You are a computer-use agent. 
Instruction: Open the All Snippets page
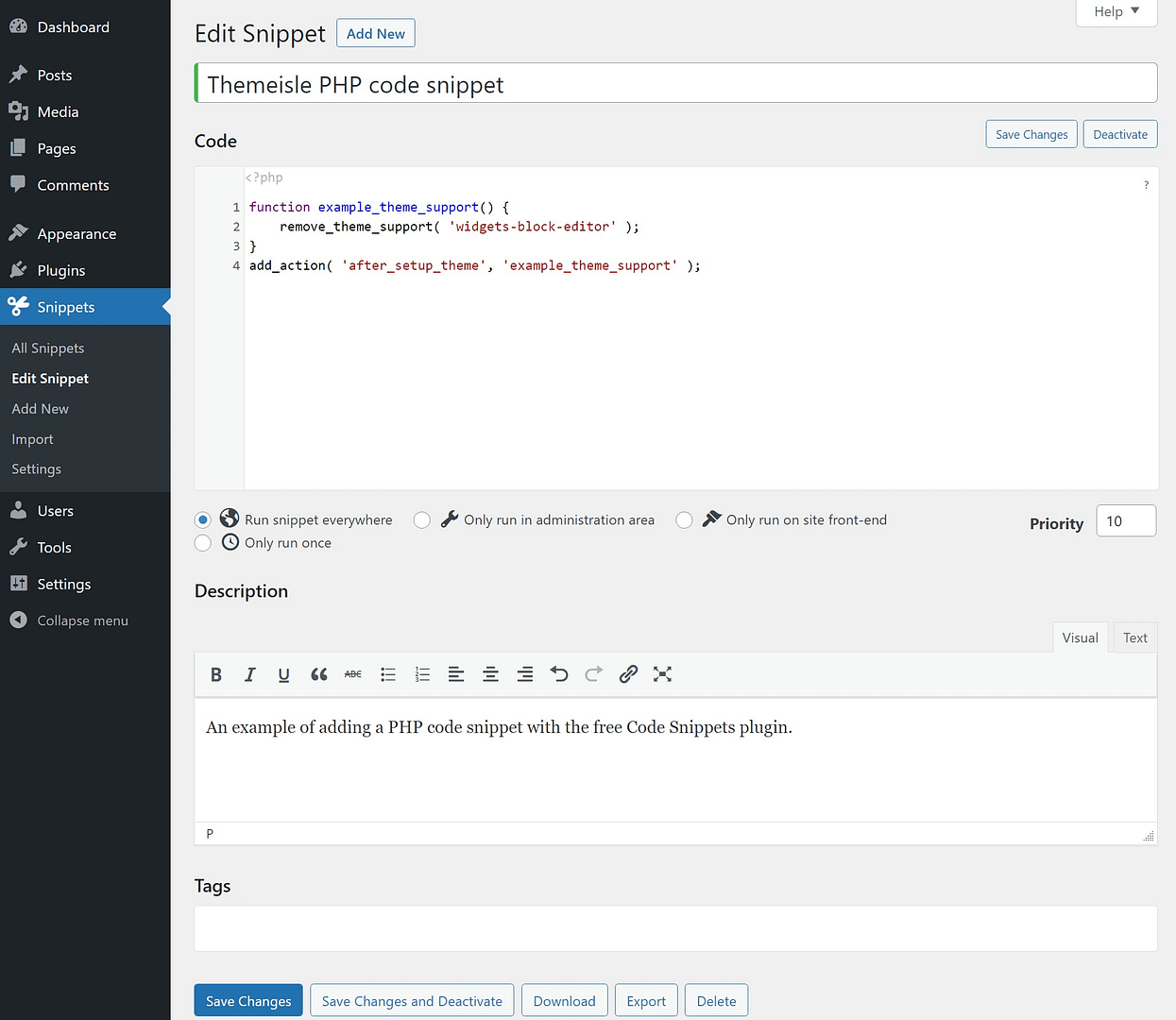click(47, 348)
